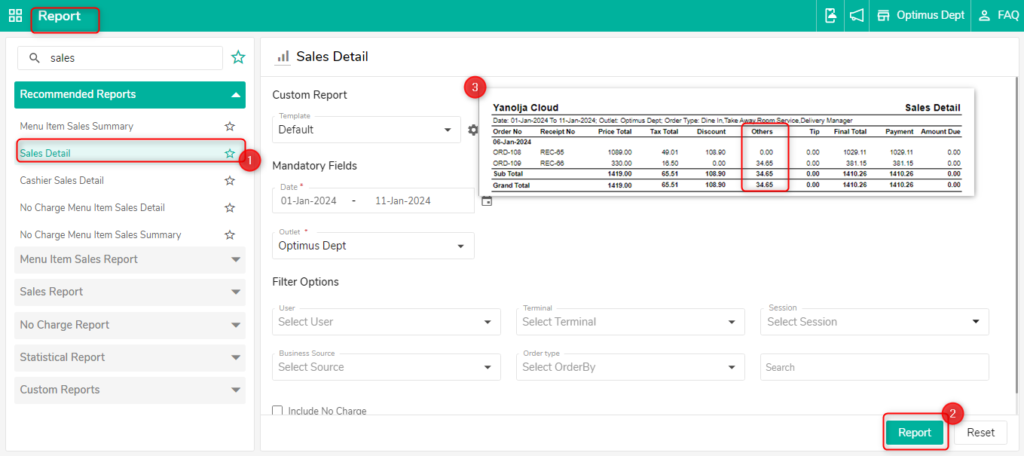Viewport: 1024px width, 456px height.
Task: Click the filter Search text field
Action: pos(874,367)
